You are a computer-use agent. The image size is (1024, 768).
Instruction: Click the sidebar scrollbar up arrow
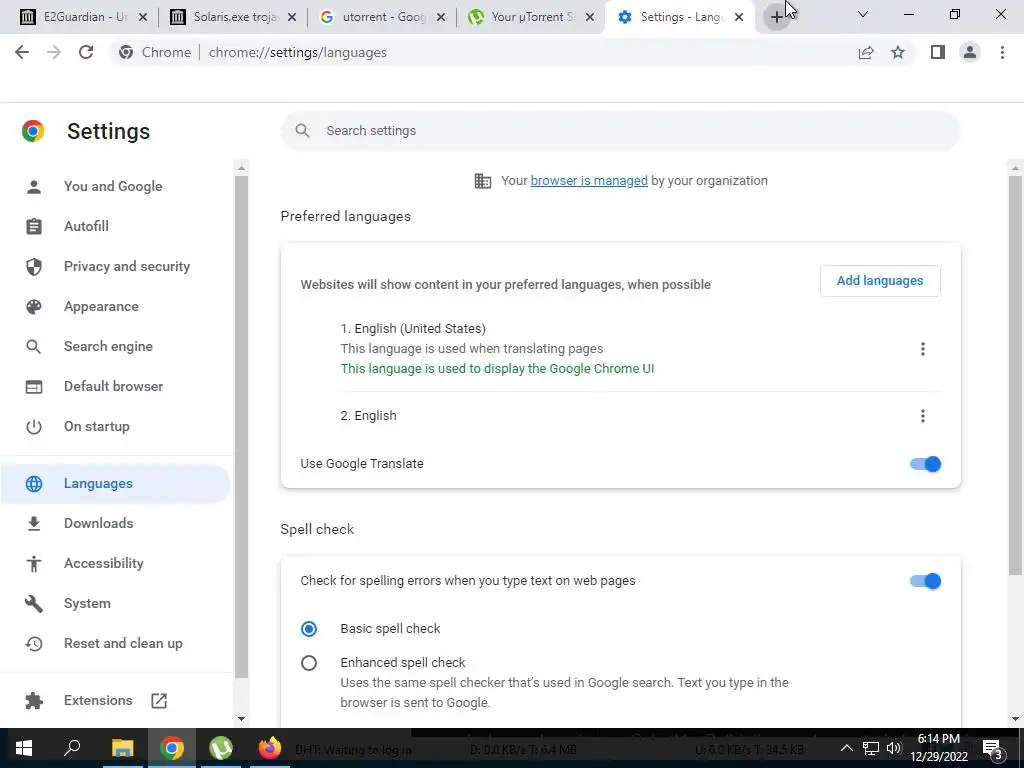tap(242, 168)
